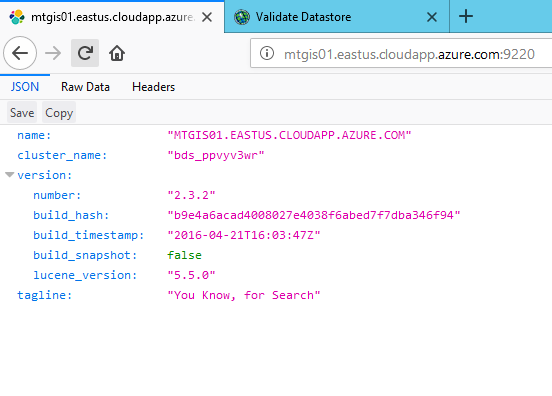Viewport: 552px width, 396px height.
Task: Click the false value of build_snapshot
Action: (x=184, y=255)
